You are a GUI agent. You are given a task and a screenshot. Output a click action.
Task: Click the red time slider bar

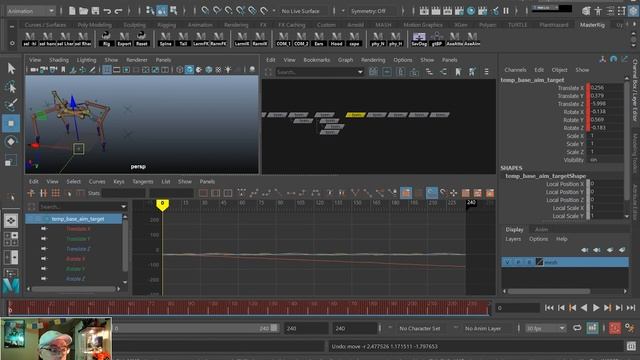(249, 307)
